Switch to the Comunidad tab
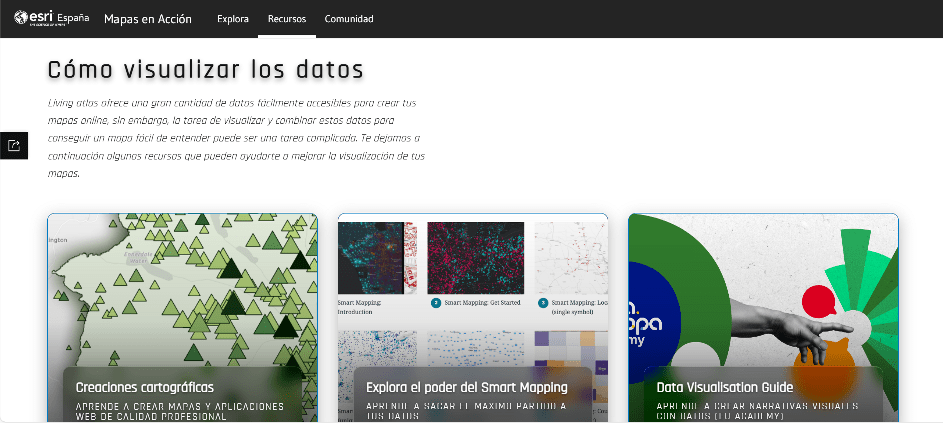Image resolution: width=943 pixels, height=423 pixels. tap(349, 19)
